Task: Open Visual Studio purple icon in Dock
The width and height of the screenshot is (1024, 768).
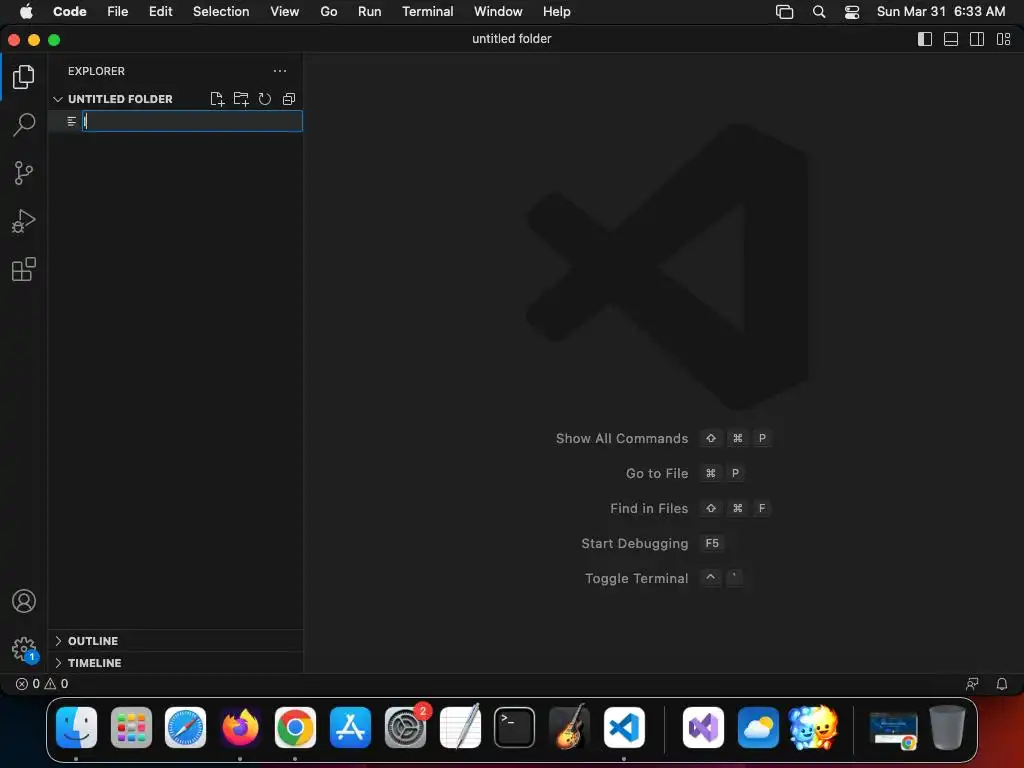Action: [x=703, y=727]
